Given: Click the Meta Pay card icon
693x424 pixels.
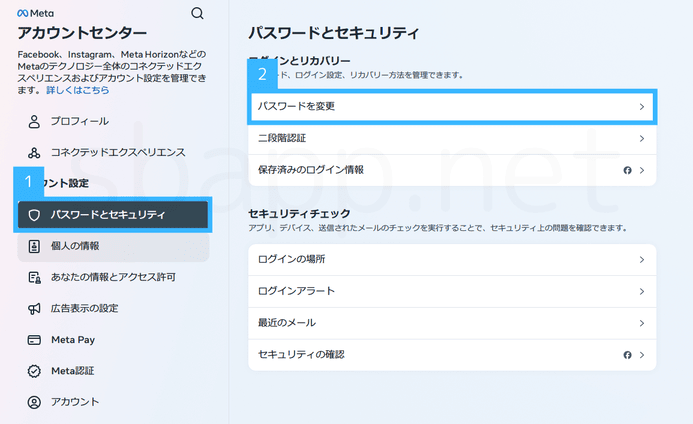Looking at the screenshot, I should [x=34, y=340].
